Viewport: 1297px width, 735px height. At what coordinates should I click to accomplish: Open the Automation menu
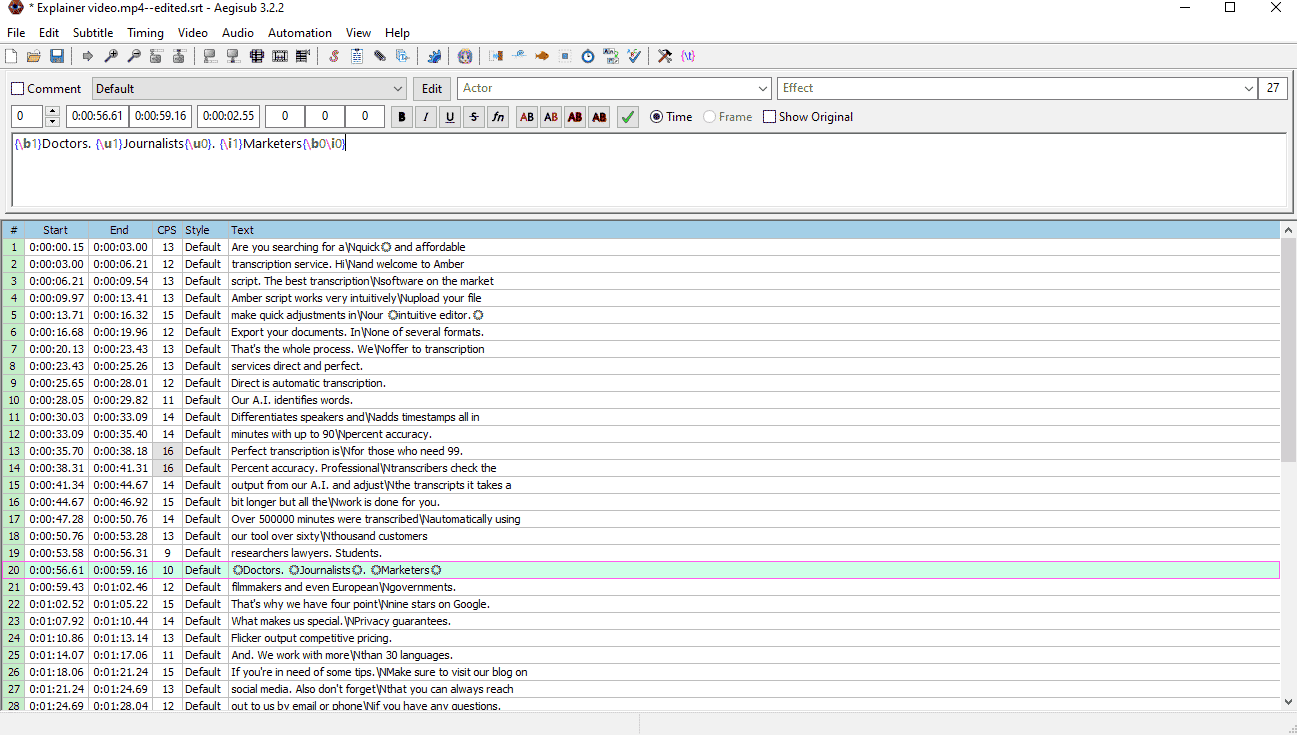[x=300, y=33]
